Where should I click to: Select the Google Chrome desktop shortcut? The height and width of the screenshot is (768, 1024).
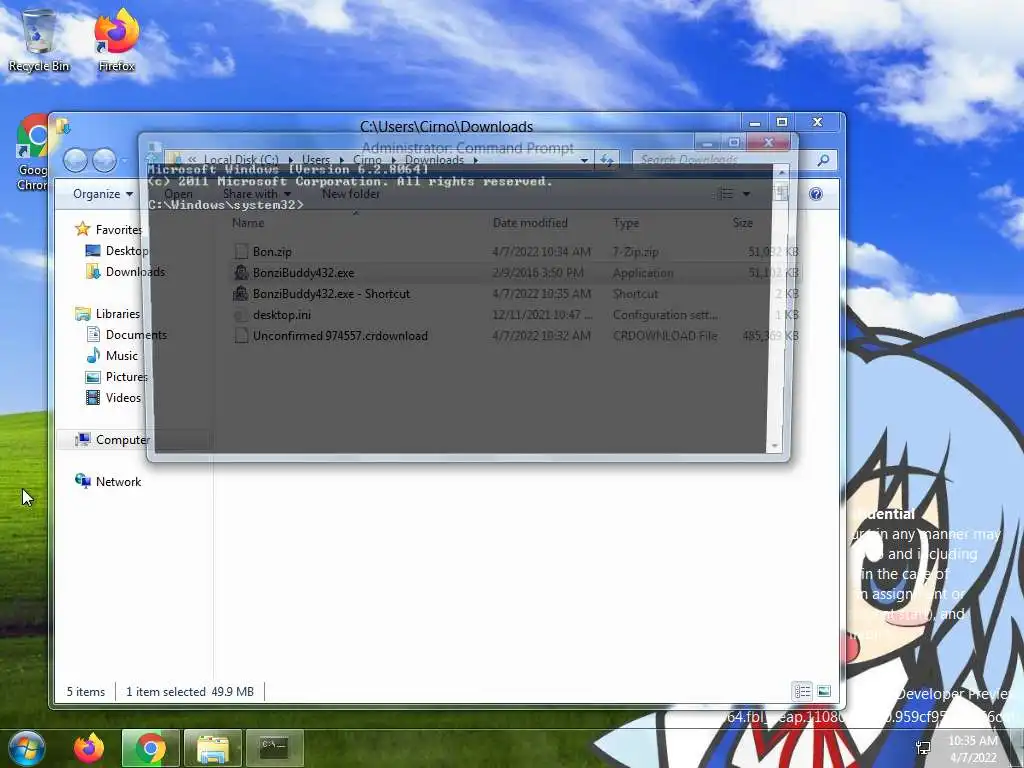coord(31,153)
